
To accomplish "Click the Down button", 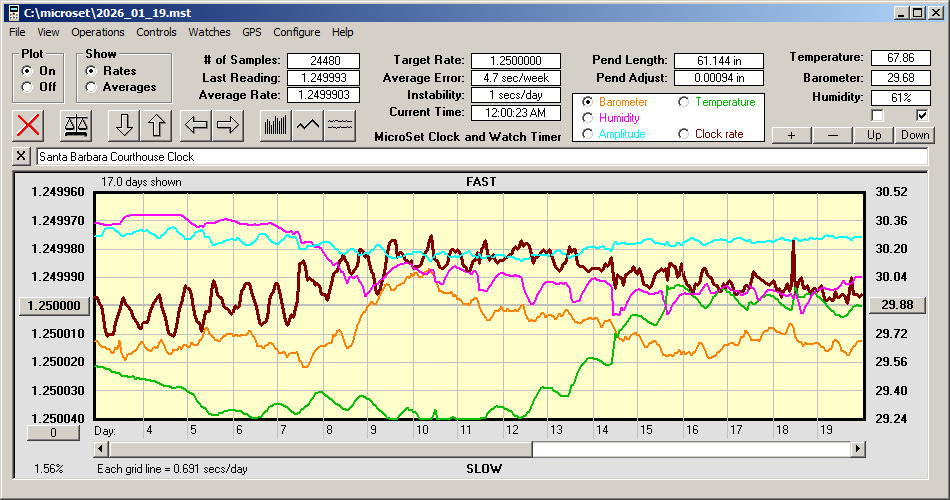I will (915, 135).
